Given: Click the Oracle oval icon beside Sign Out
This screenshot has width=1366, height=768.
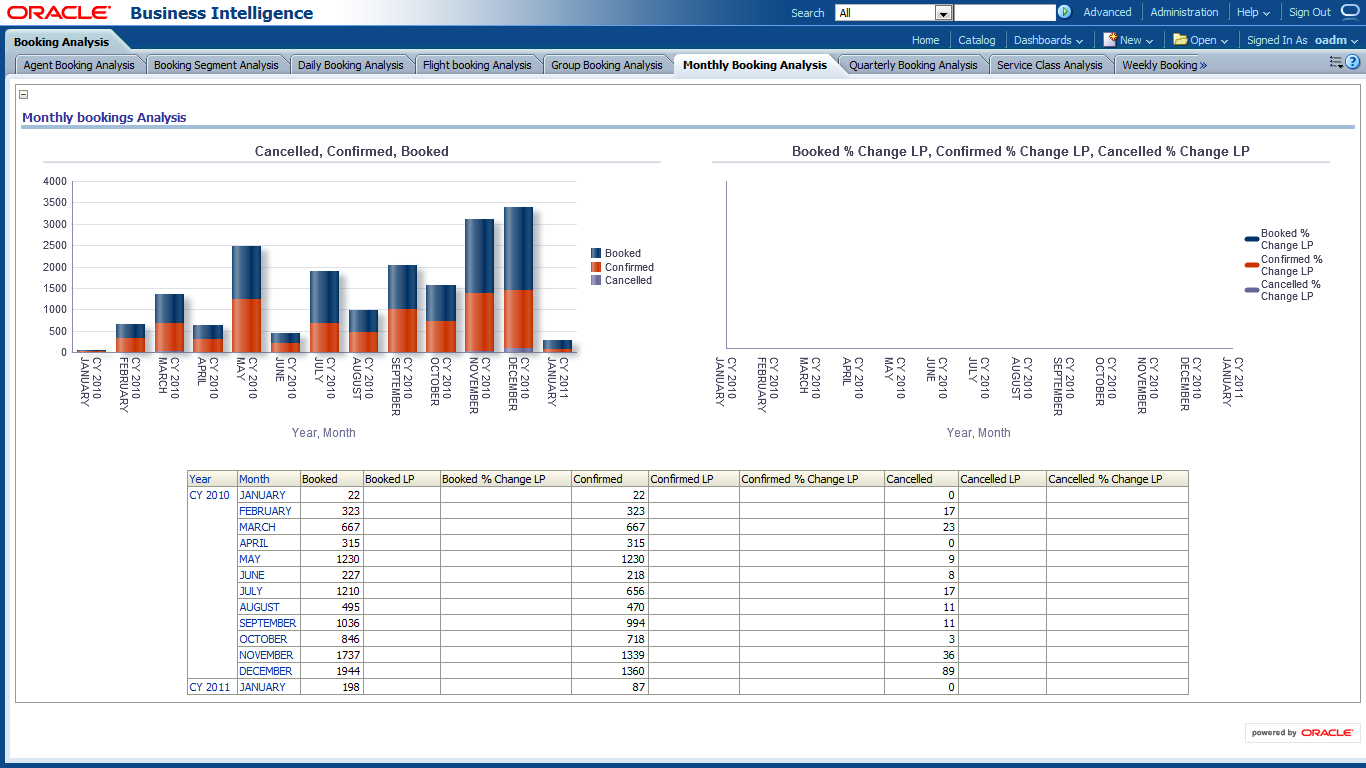Looking at the screenshot, I should click(1349, 13).
